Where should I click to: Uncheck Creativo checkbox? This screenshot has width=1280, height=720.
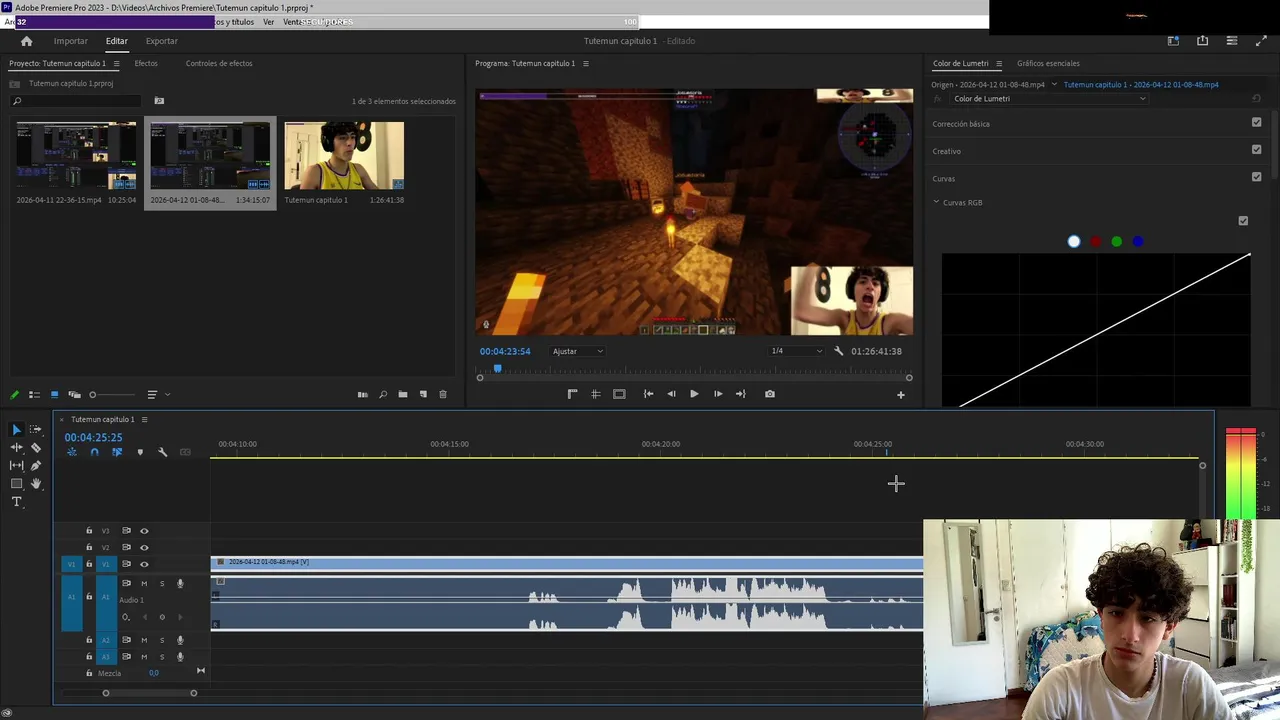(x=1256, y=149)
